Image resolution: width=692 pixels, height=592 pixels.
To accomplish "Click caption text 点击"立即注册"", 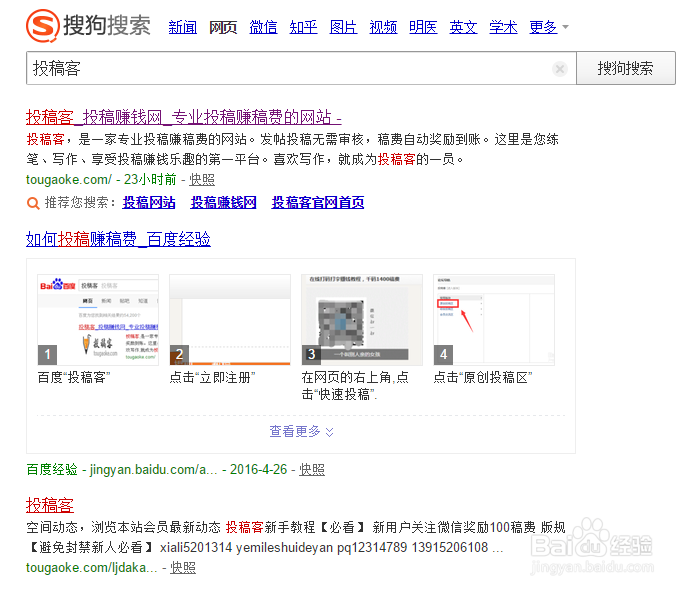I will [212, 377].
